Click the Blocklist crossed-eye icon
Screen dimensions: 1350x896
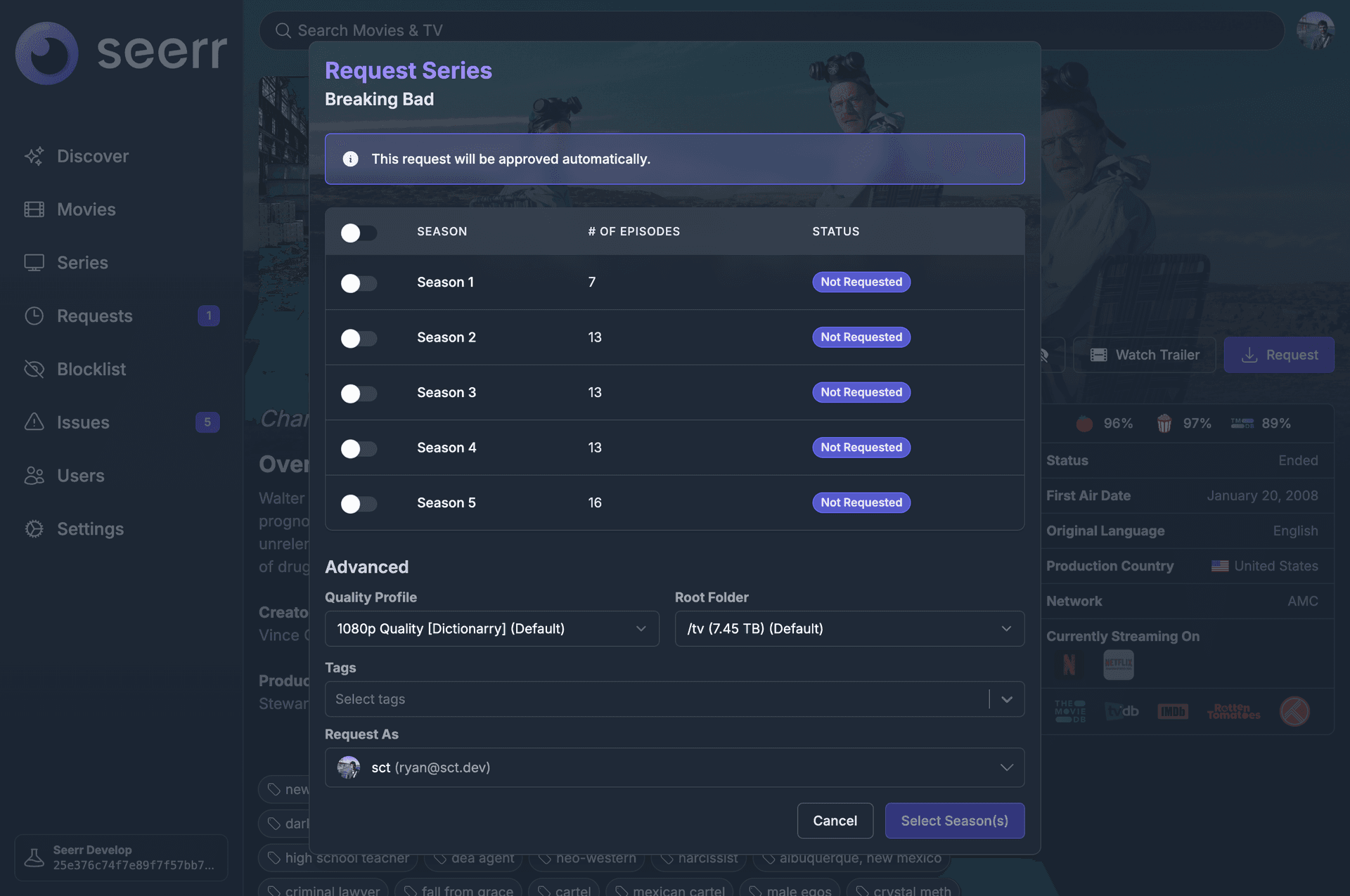(x=34, y=369)
